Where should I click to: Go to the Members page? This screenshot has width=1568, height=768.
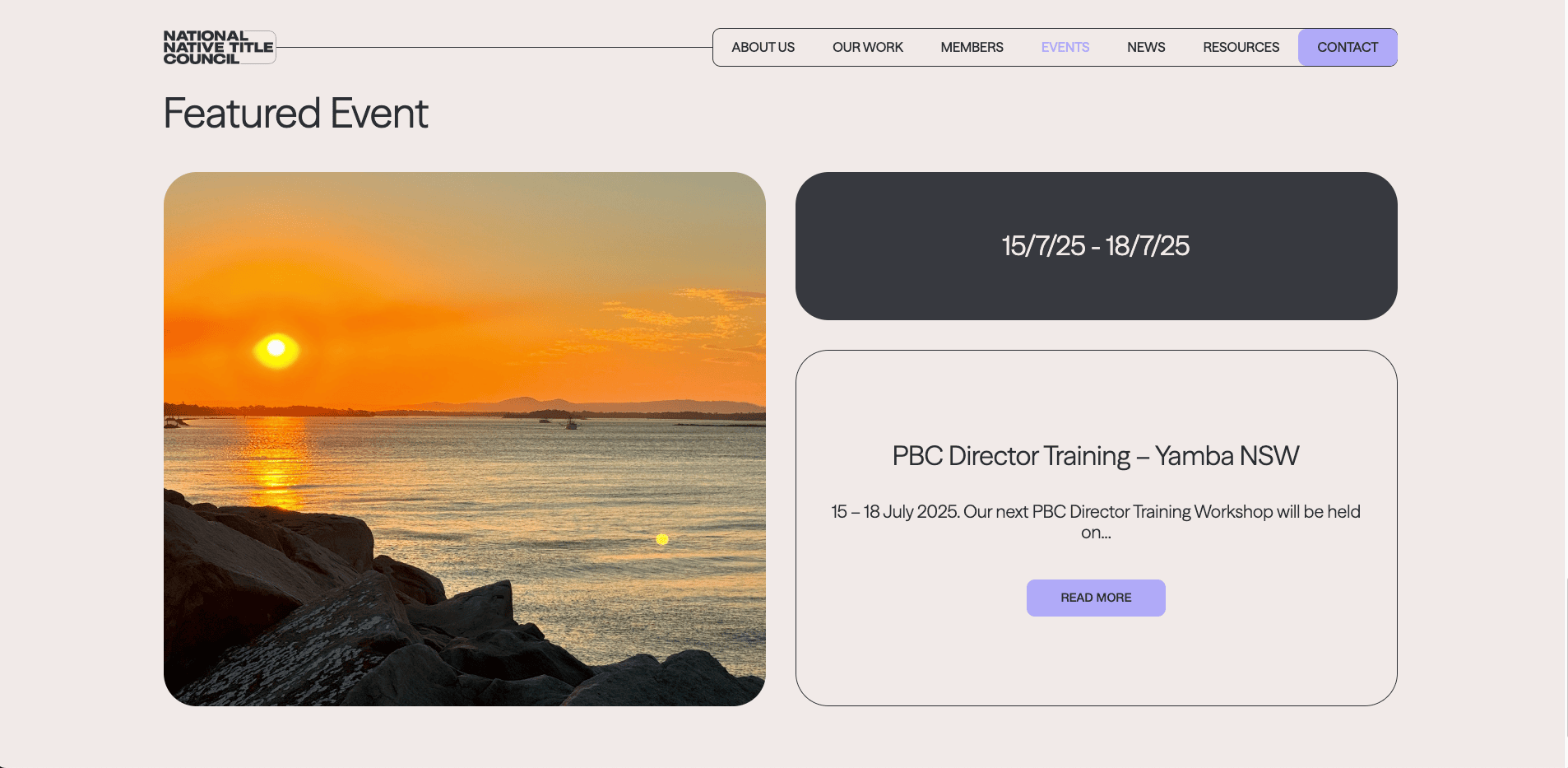click(x=972, y=47)
